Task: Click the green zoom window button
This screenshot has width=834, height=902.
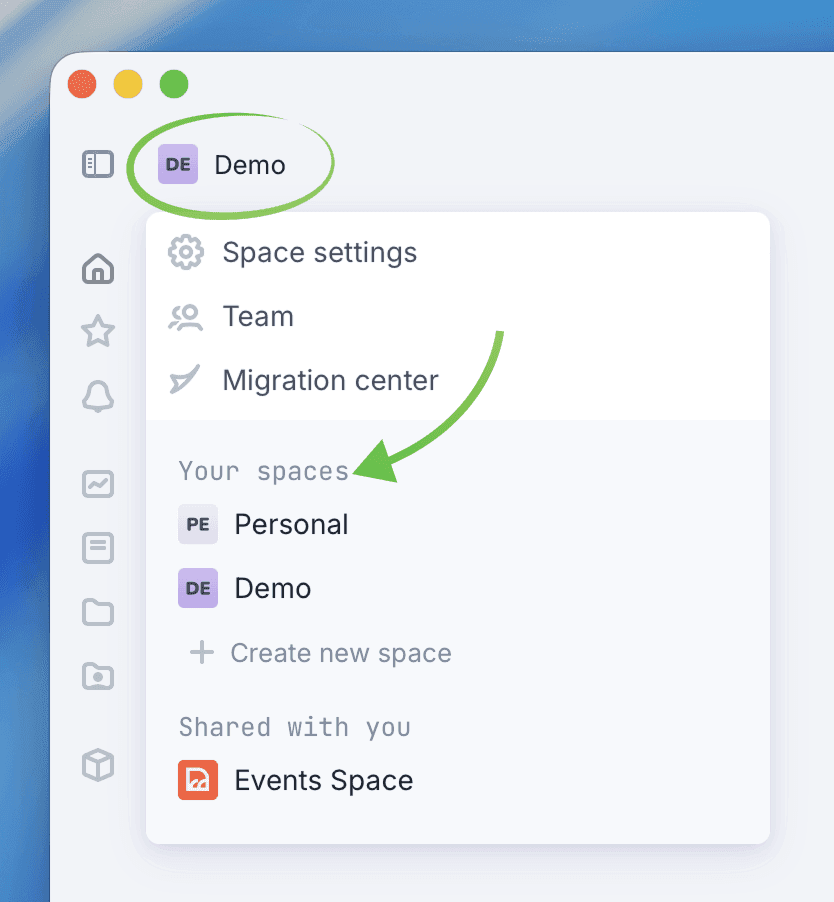Action: (174, 84)
